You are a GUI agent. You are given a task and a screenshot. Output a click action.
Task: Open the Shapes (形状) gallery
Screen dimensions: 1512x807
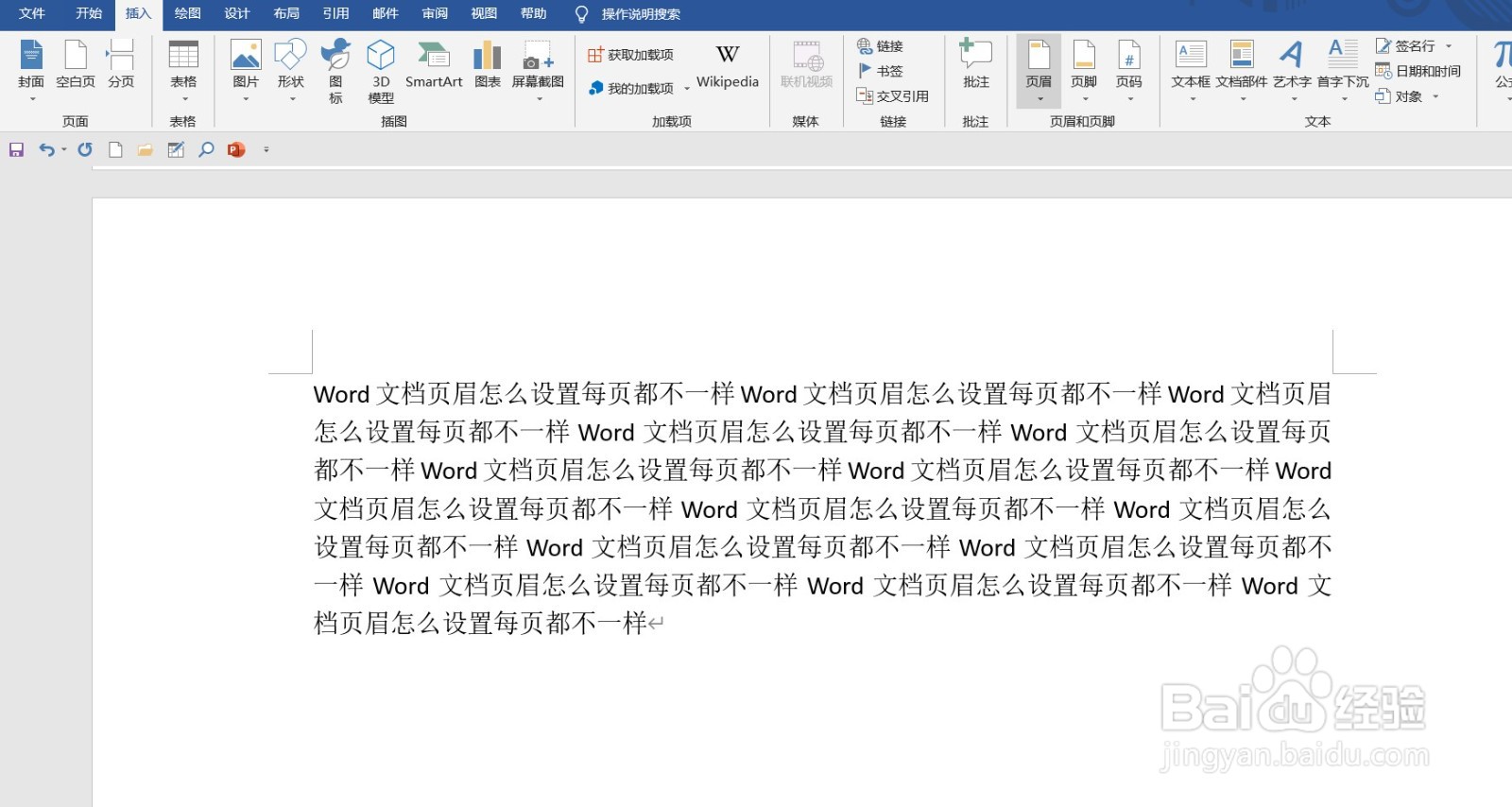(291, 70)
